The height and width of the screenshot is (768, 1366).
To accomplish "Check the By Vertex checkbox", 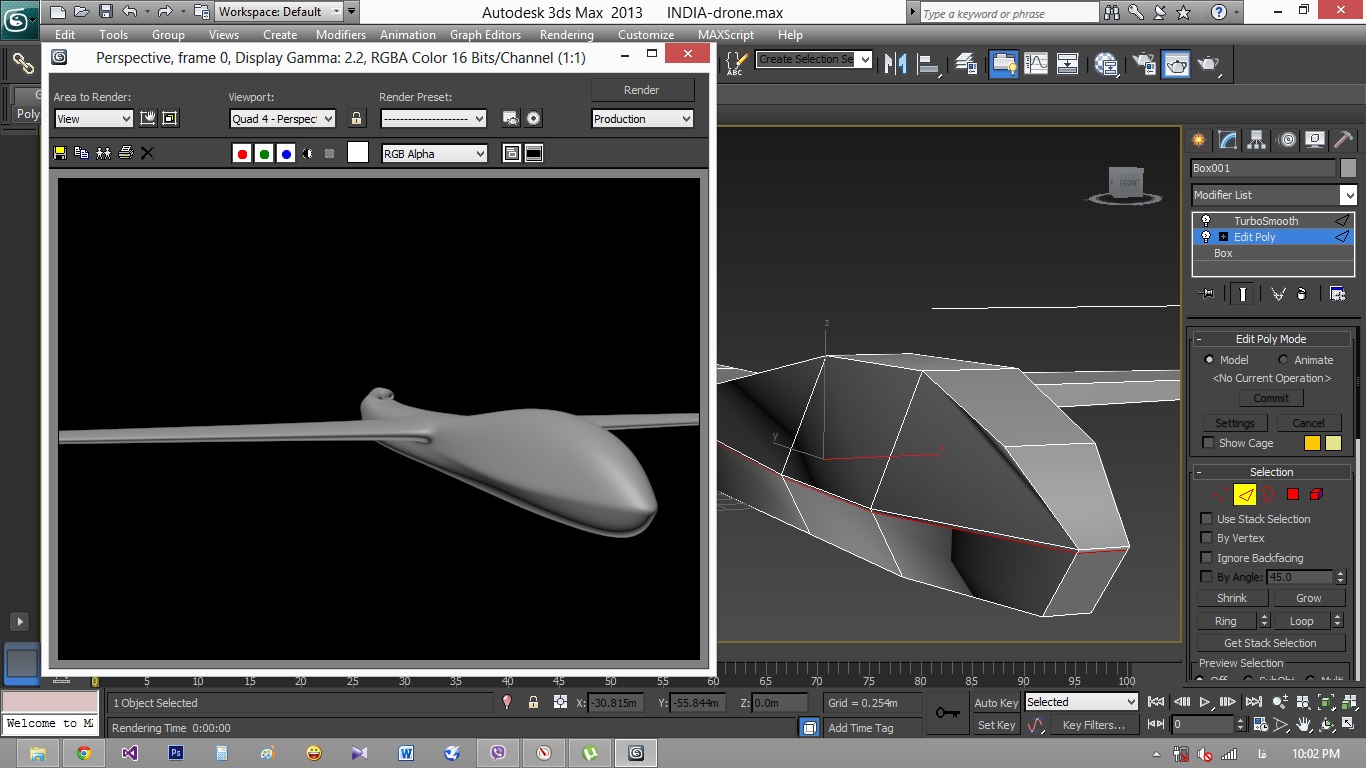I will pyautogui.click(x=1207, y=538).
